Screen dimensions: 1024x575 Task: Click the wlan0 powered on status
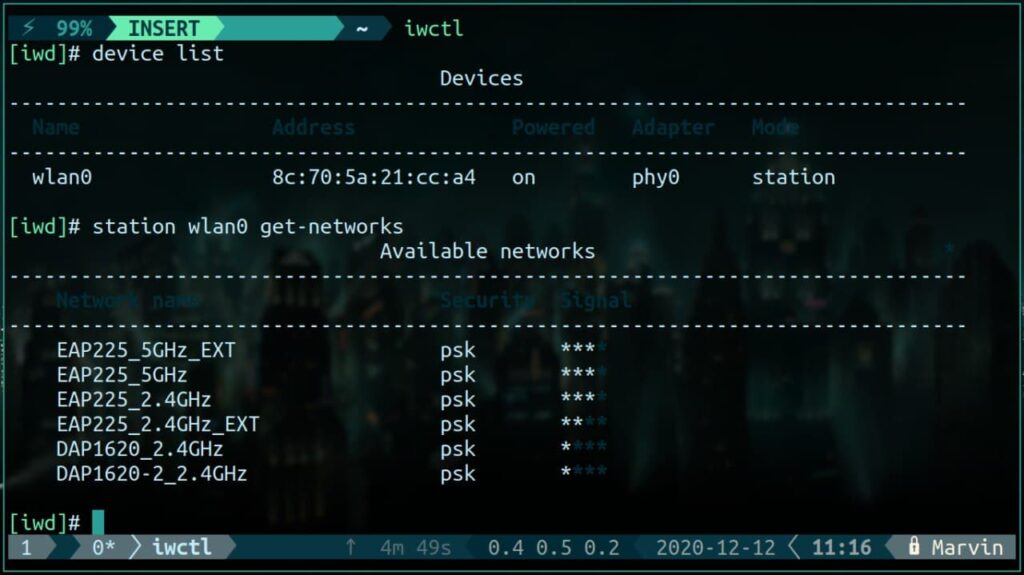(x=524, y=177)
